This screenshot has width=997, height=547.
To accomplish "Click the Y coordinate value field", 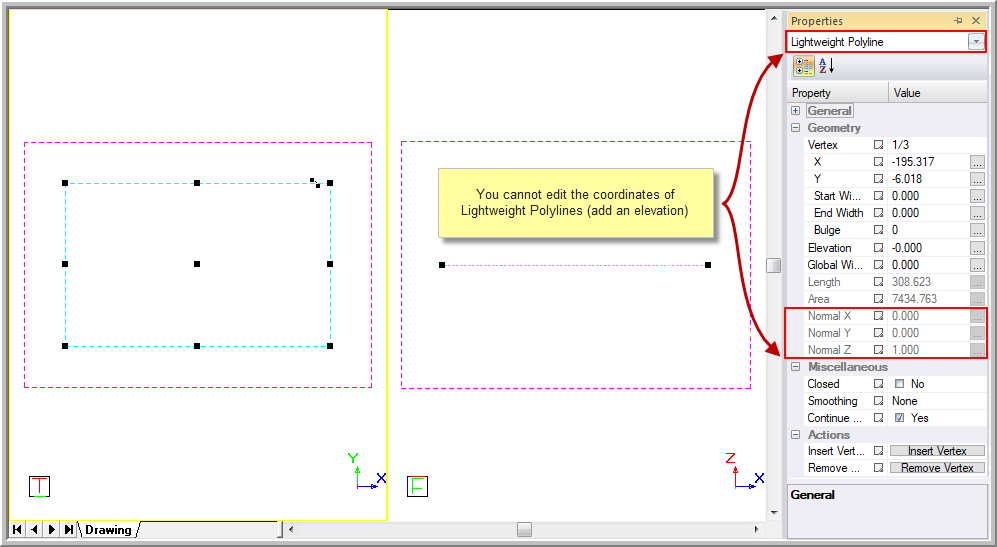I will 927,179.
